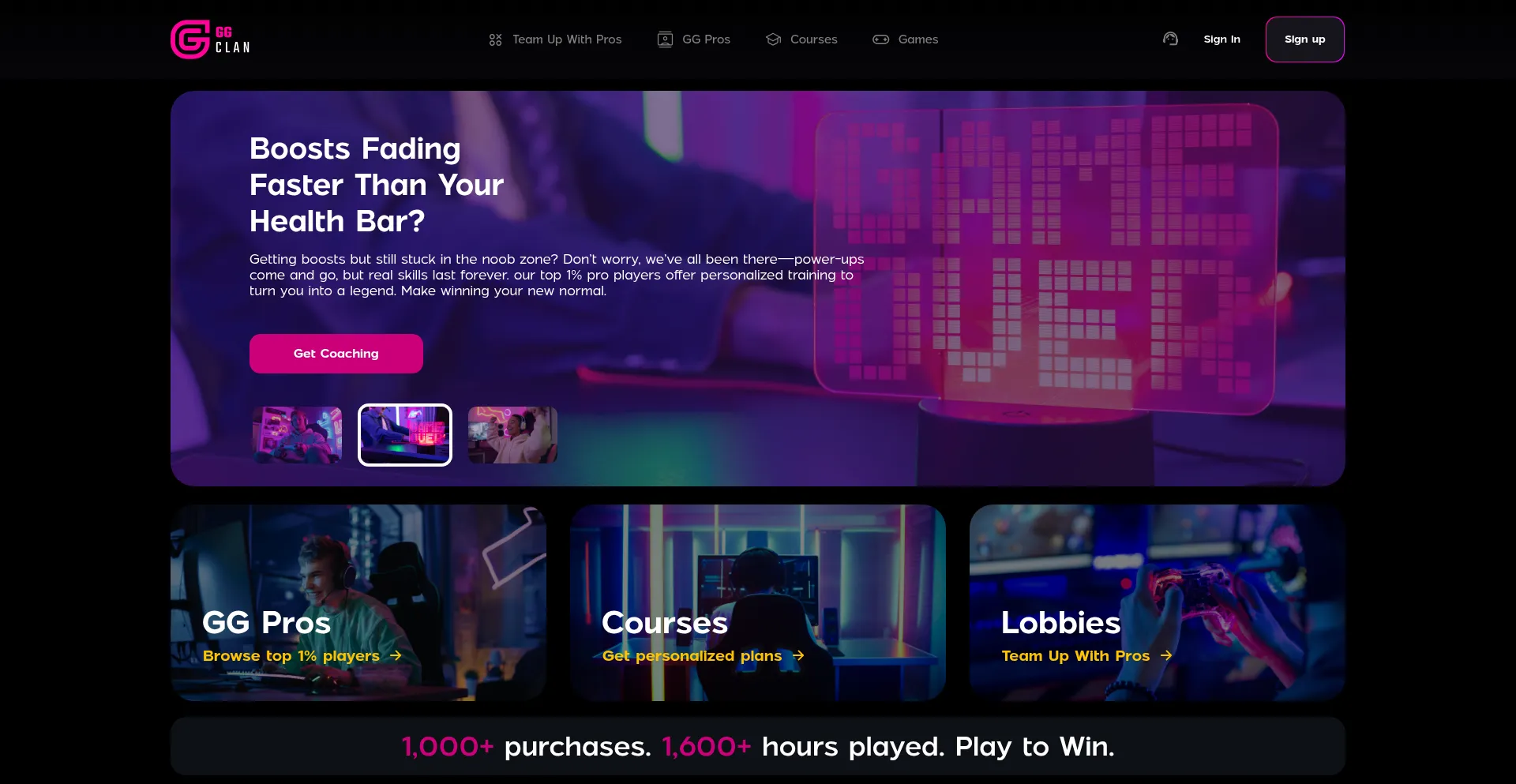Open the Team Up With Pros menu
This screenshot has width=1516, height=784.
pos(567,39)
